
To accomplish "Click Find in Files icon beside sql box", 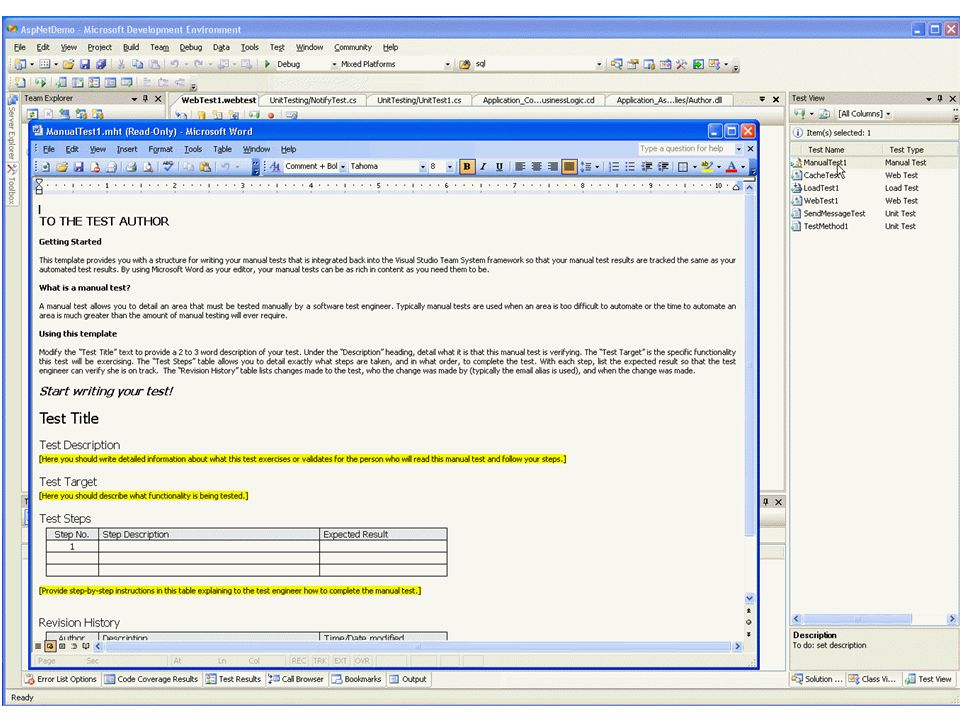I will tap(465, 64).
